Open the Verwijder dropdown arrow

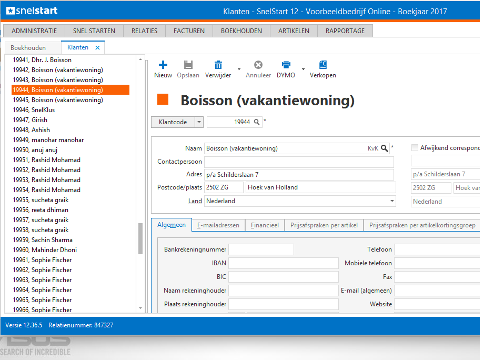click(x=239, y=69)
